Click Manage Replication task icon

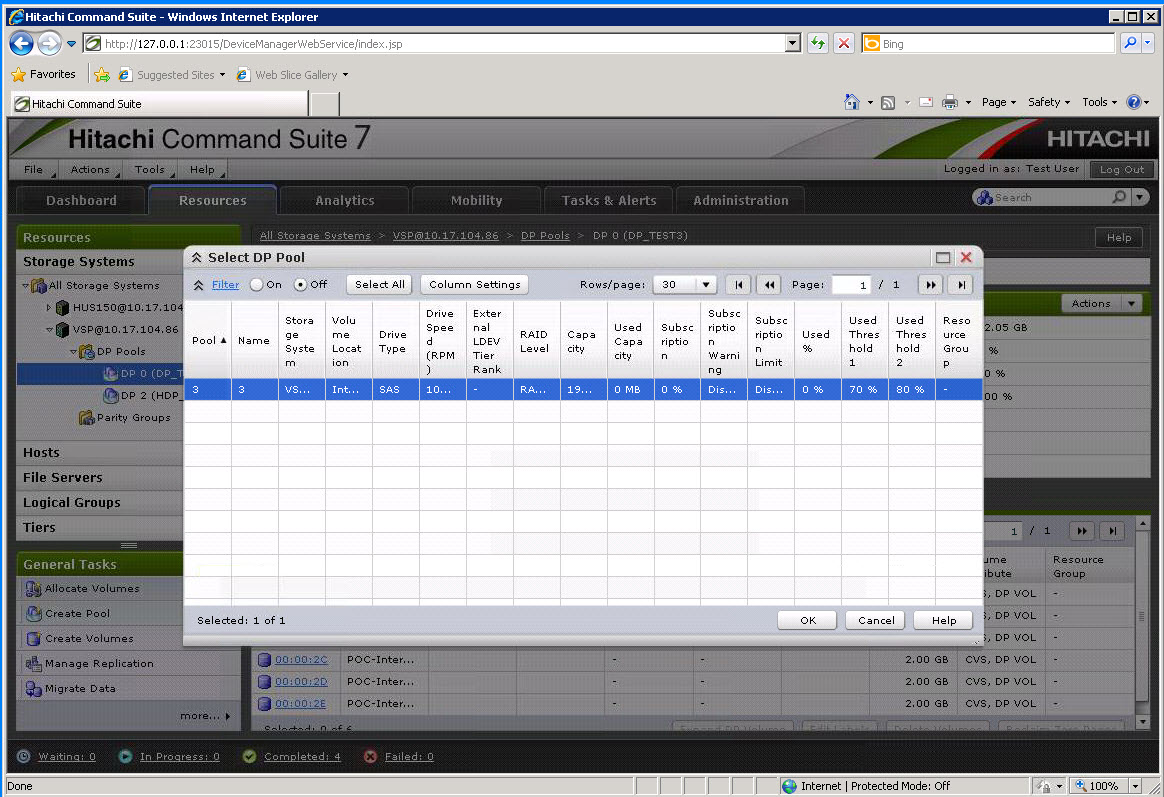point(33,663)
